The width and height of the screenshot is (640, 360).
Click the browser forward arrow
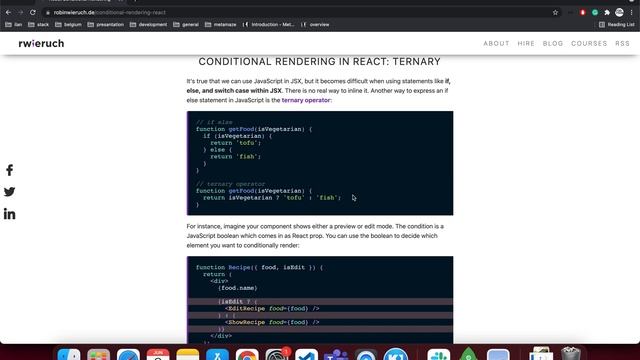click(20, 13)
